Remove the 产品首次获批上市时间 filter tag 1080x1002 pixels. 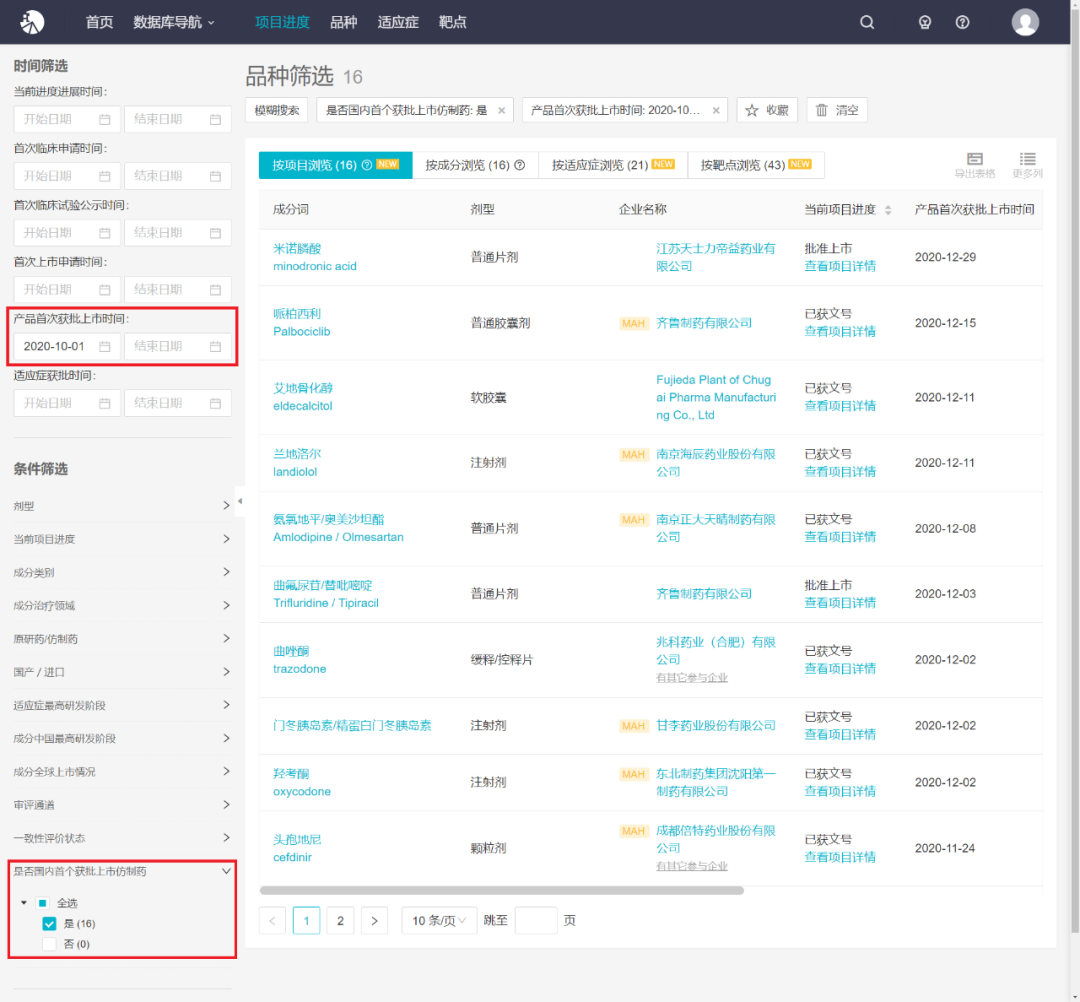tap(716, 110)
